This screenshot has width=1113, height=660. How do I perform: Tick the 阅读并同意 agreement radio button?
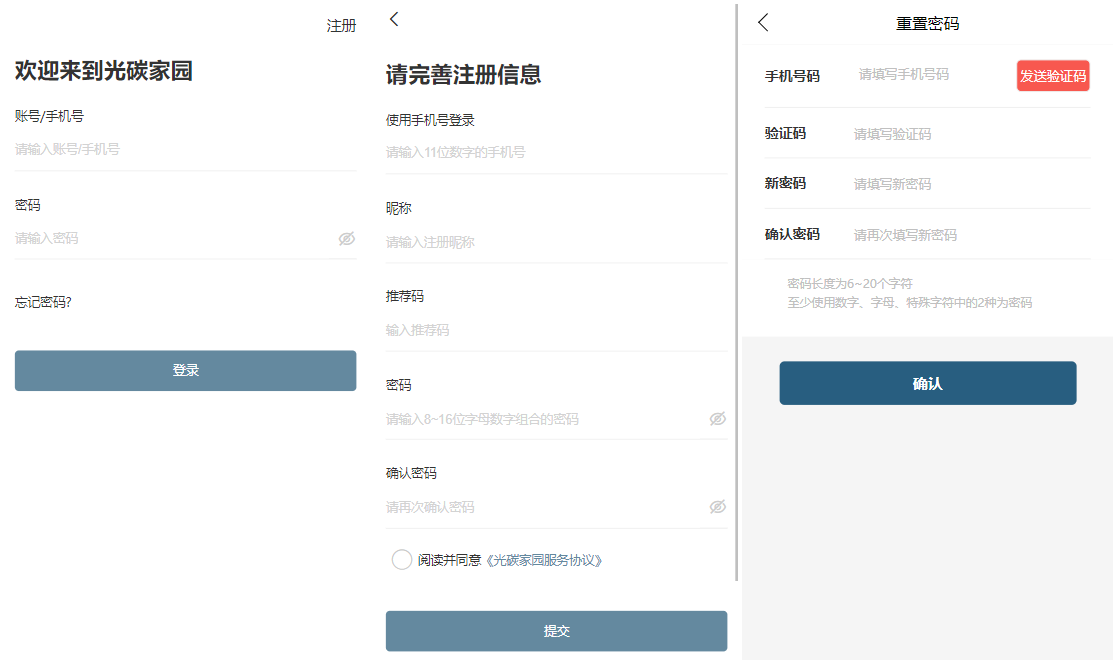pos(402,560)
